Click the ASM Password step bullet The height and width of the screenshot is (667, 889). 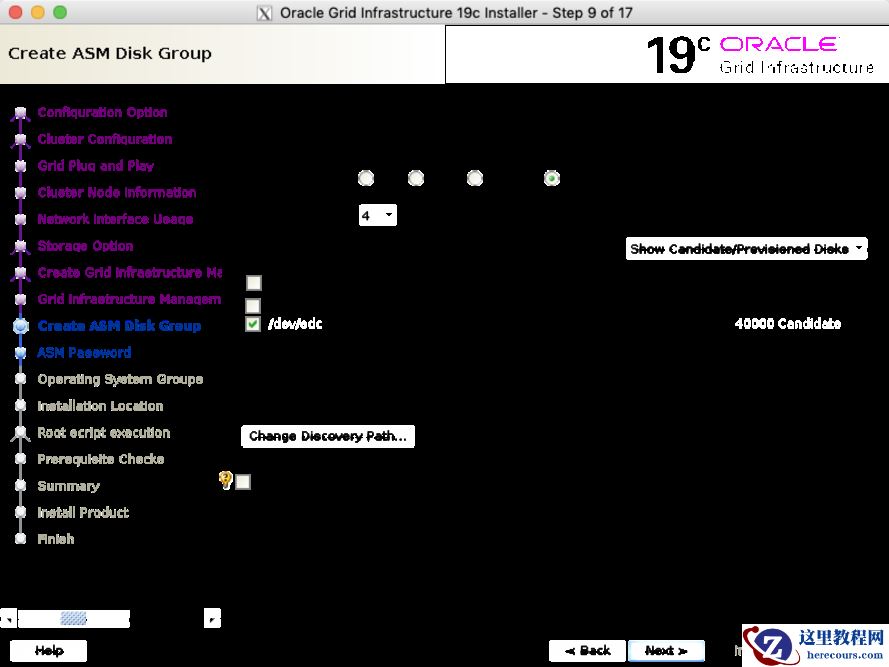pyautogui.click(x=20, y=352)
